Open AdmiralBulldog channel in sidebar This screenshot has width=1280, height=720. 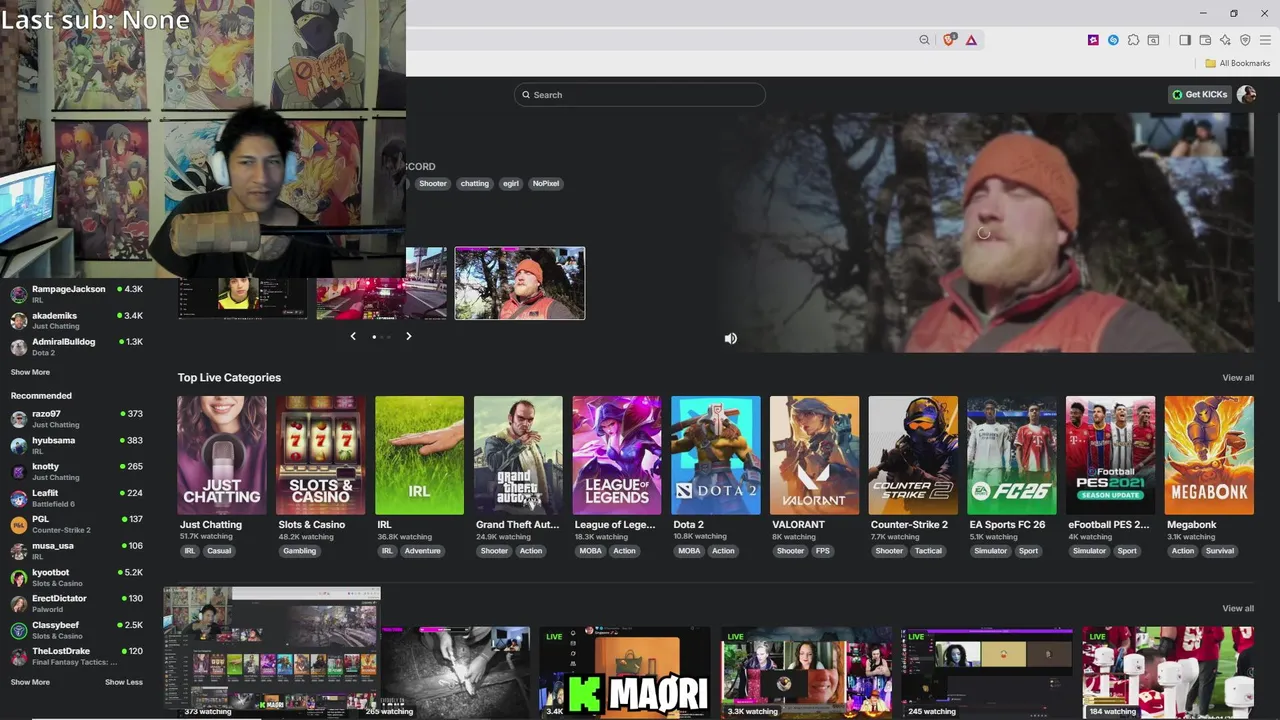point(78,346)
